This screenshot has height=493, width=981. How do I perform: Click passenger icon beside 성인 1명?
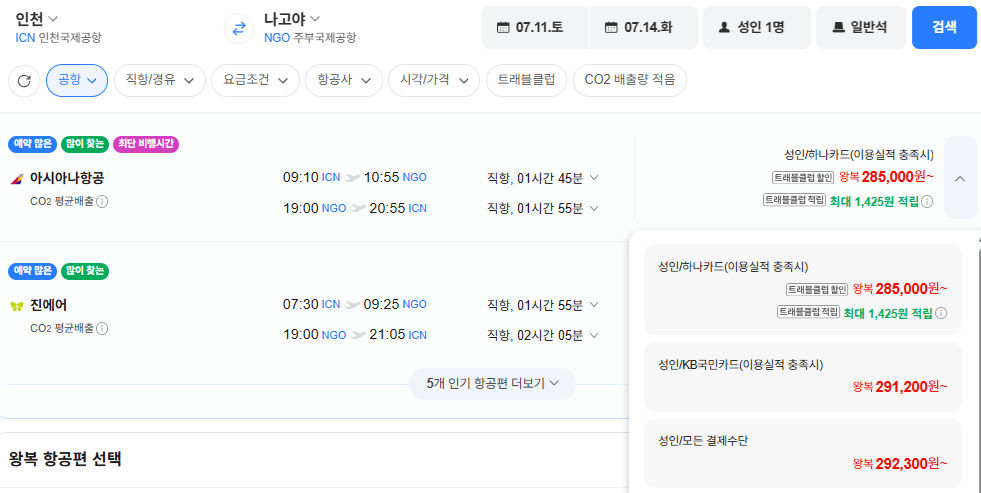[724, 27]
